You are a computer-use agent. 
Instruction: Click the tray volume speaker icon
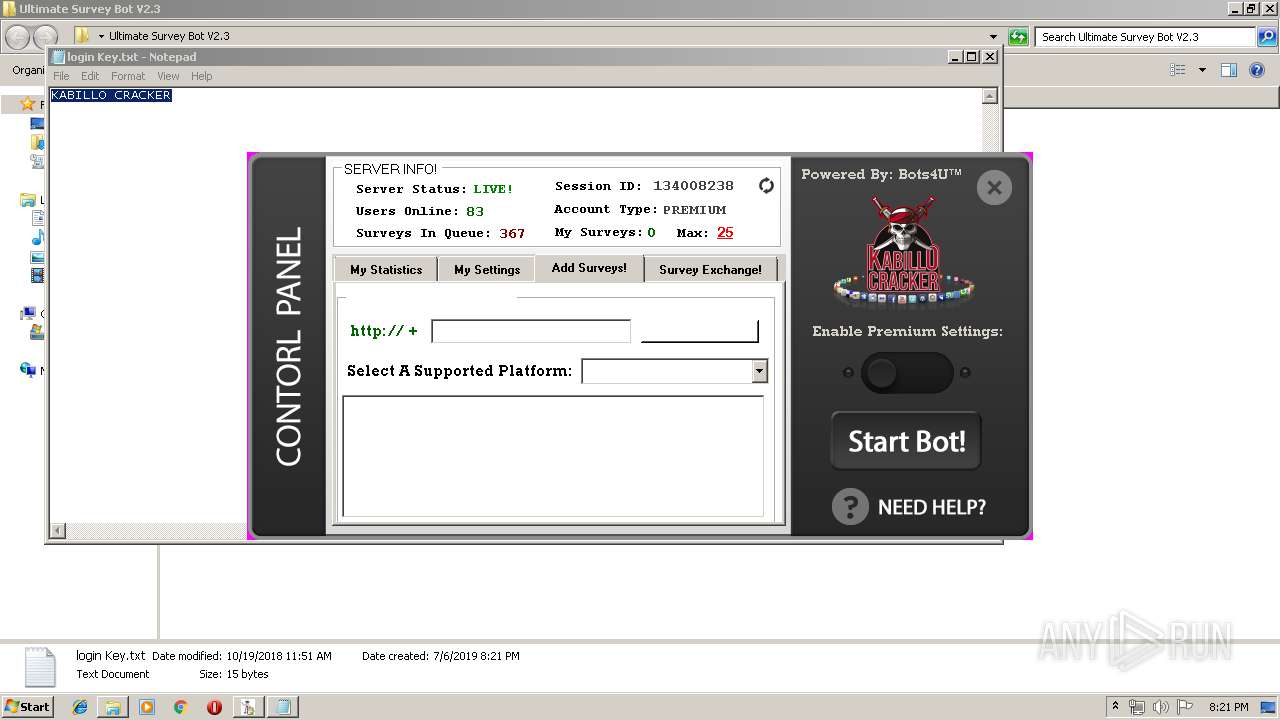pyautogui.click(x=1160, y=707)
